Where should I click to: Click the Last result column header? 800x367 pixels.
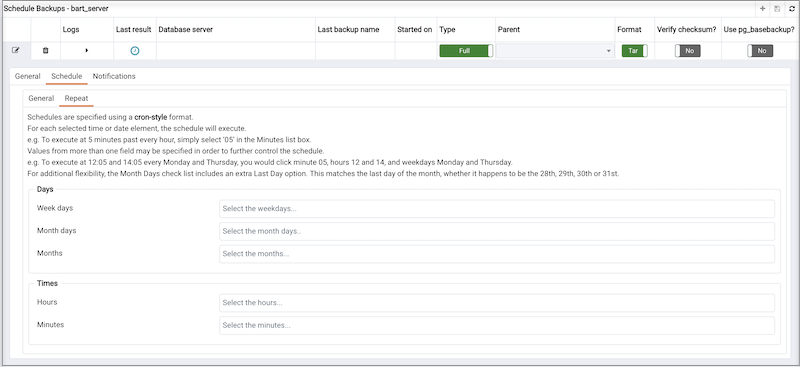[x=134, y=30]
